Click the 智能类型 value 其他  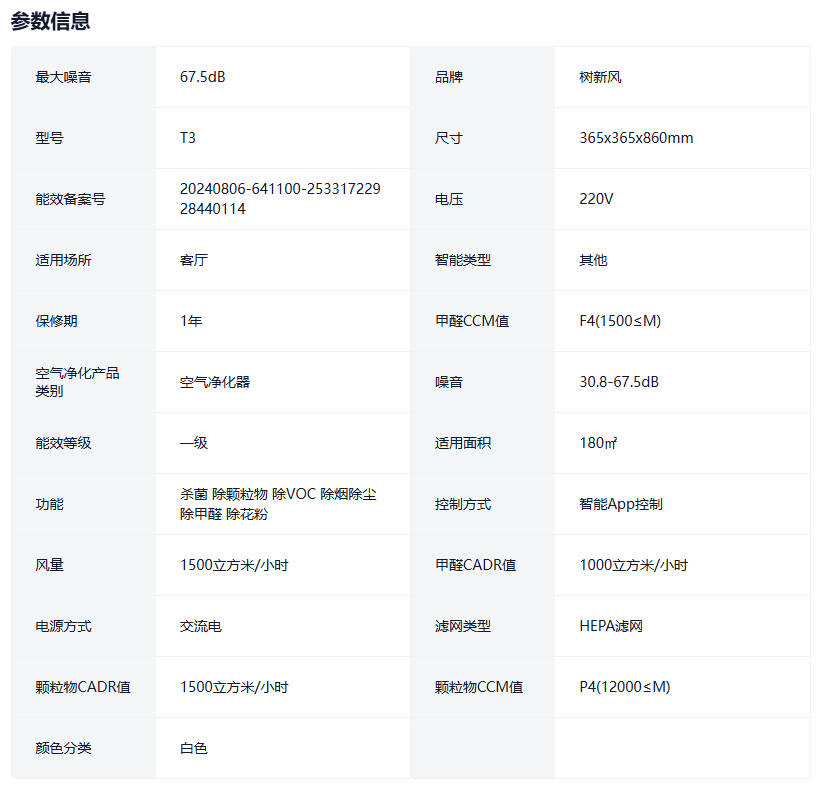pyautogui.click(x=593, y=260)
